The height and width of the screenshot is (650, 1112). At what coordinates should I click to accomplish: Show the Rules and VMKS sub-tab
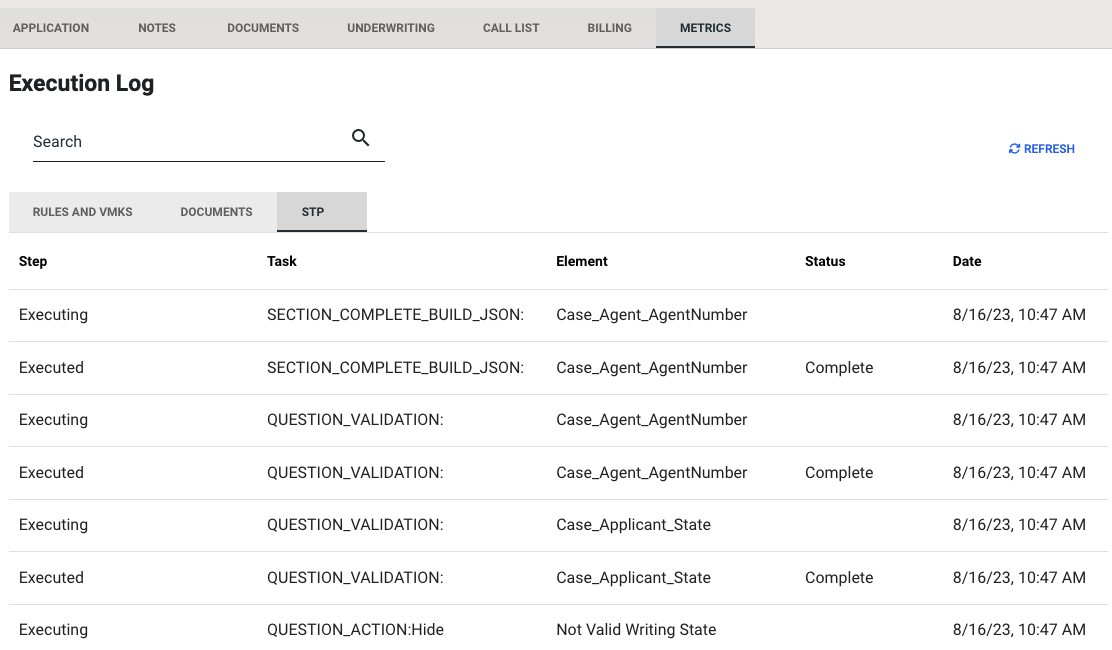(x=83, y=212)
